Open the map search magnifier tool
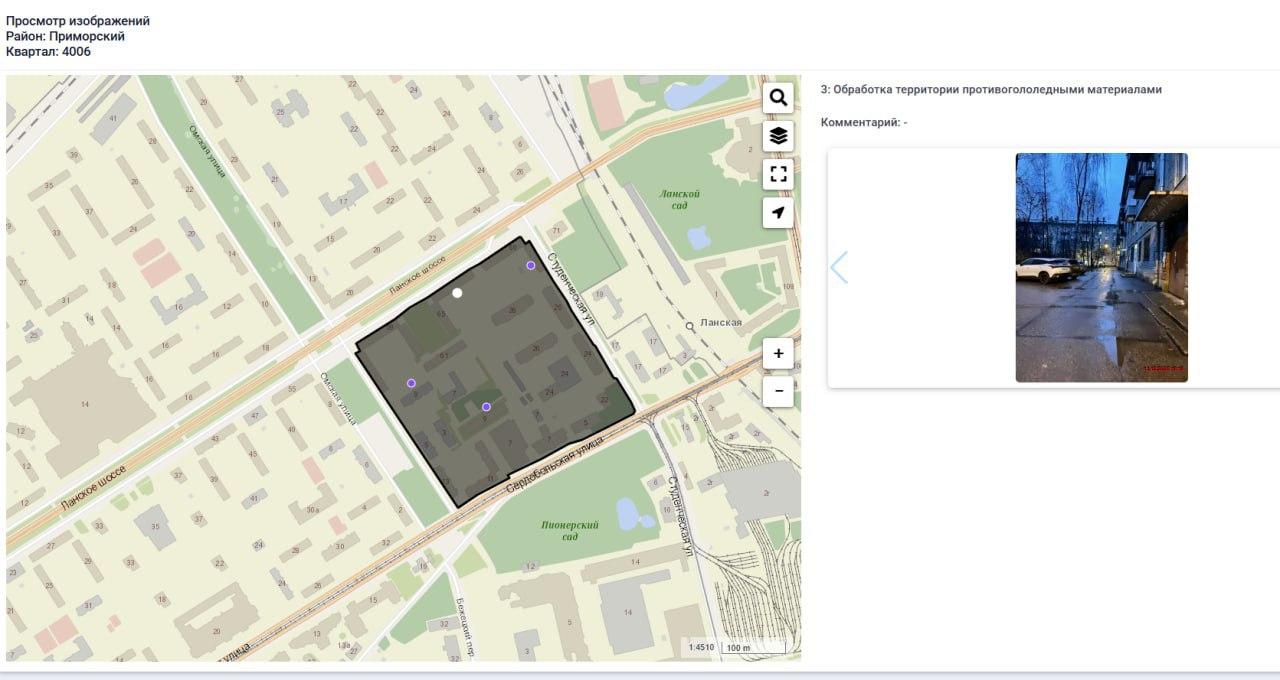1280x680 pixels. (778, 98)
